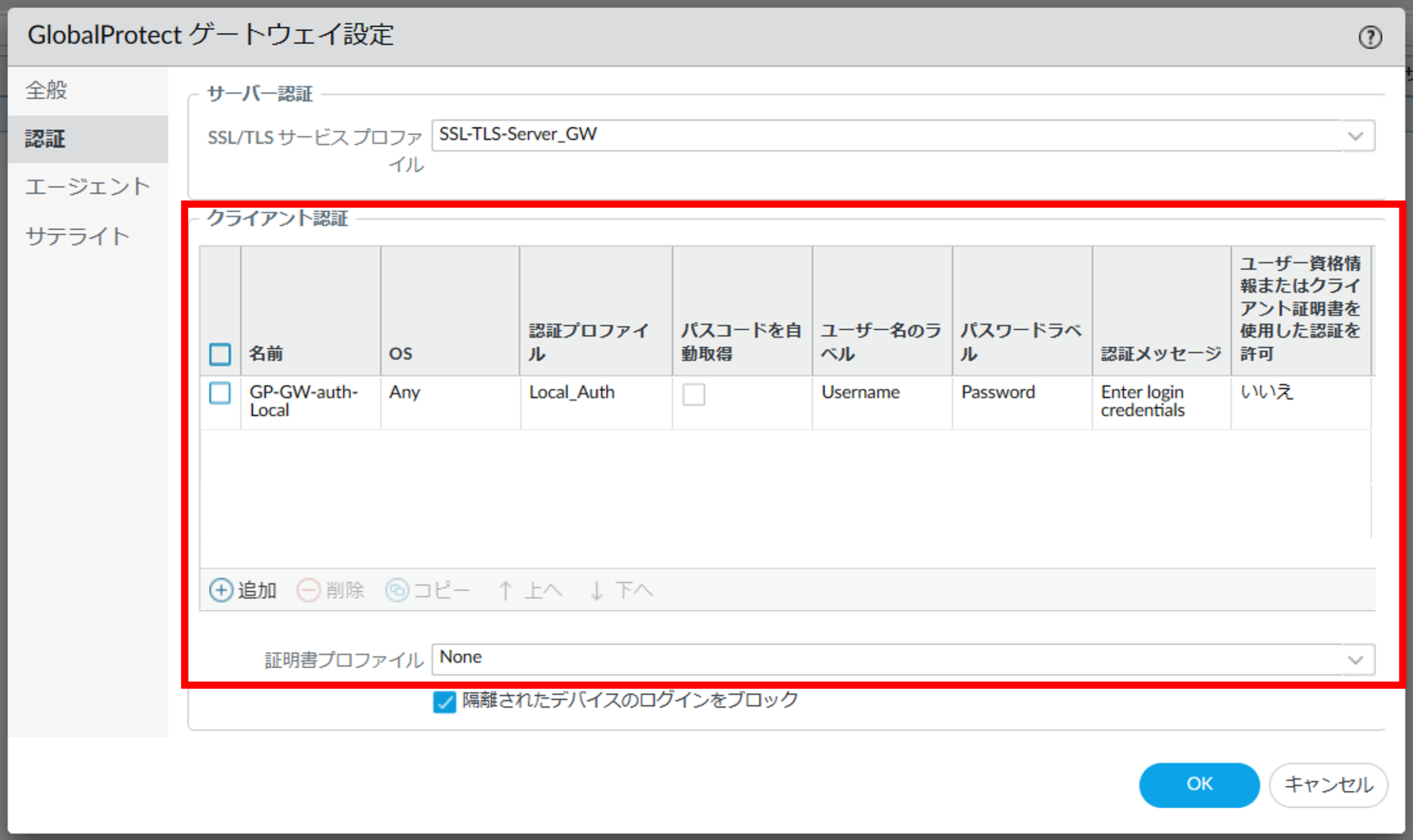The width and height of the screenshot is (1413, 840).
Task: Toggle the header select-all checkbox
Action: (220, 354)
